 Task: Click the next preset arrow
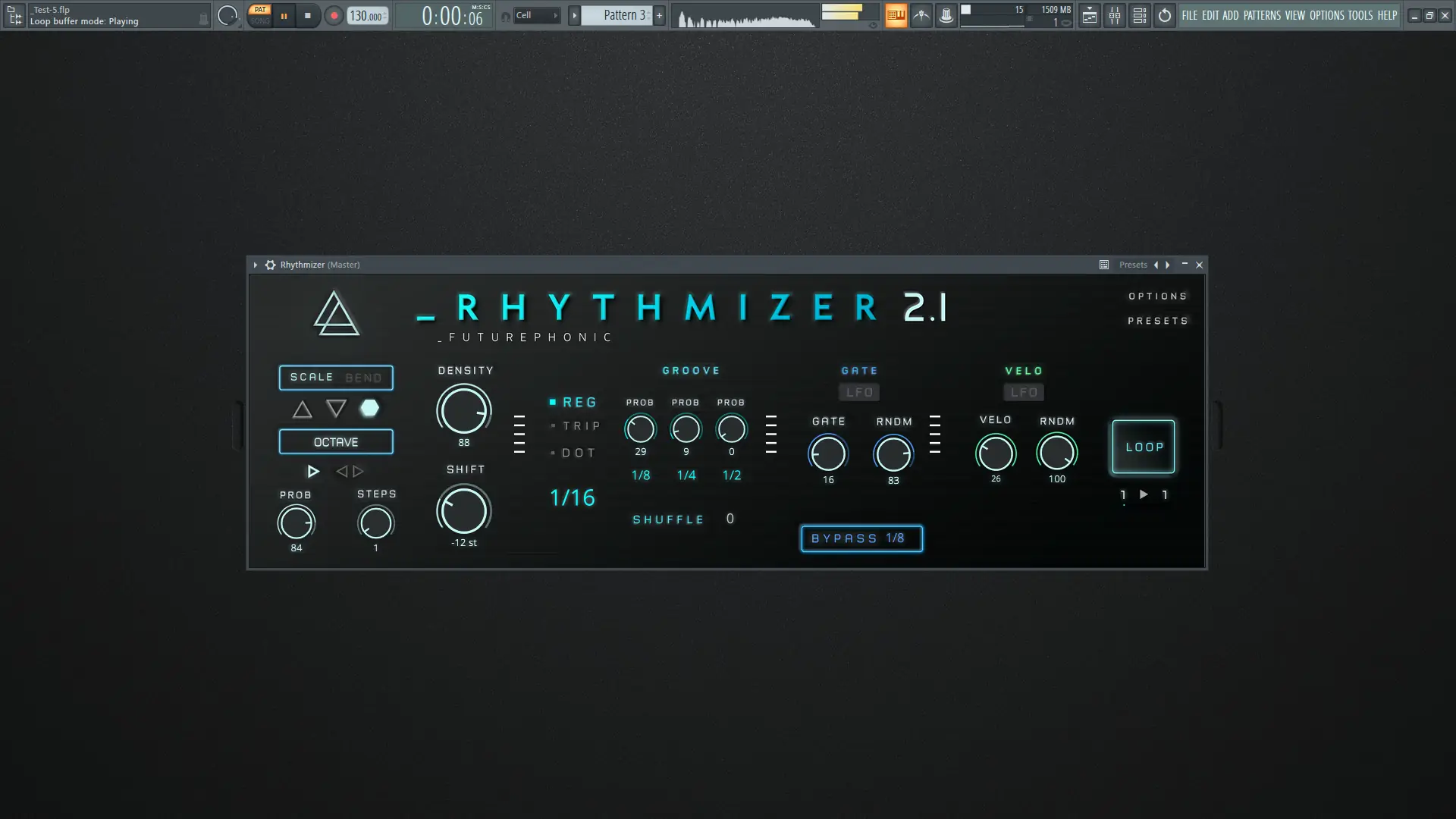click(1168, 265)
